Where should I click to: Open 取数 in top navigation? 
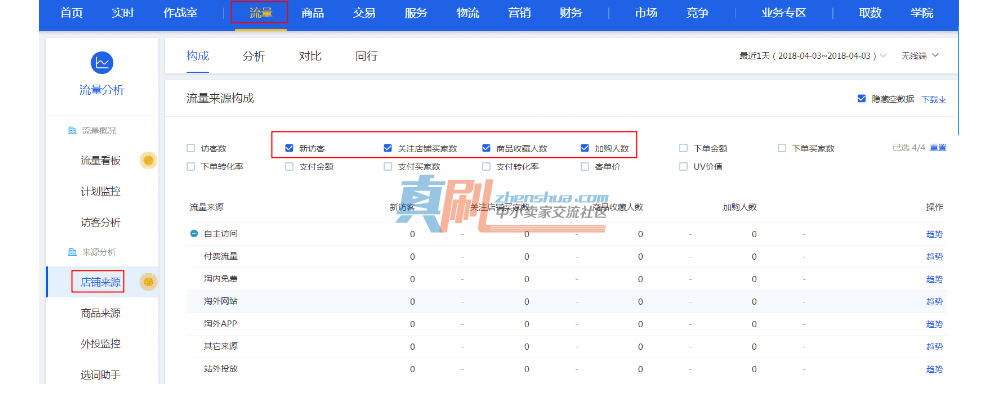pyautogui.click(x=870, y=13)
